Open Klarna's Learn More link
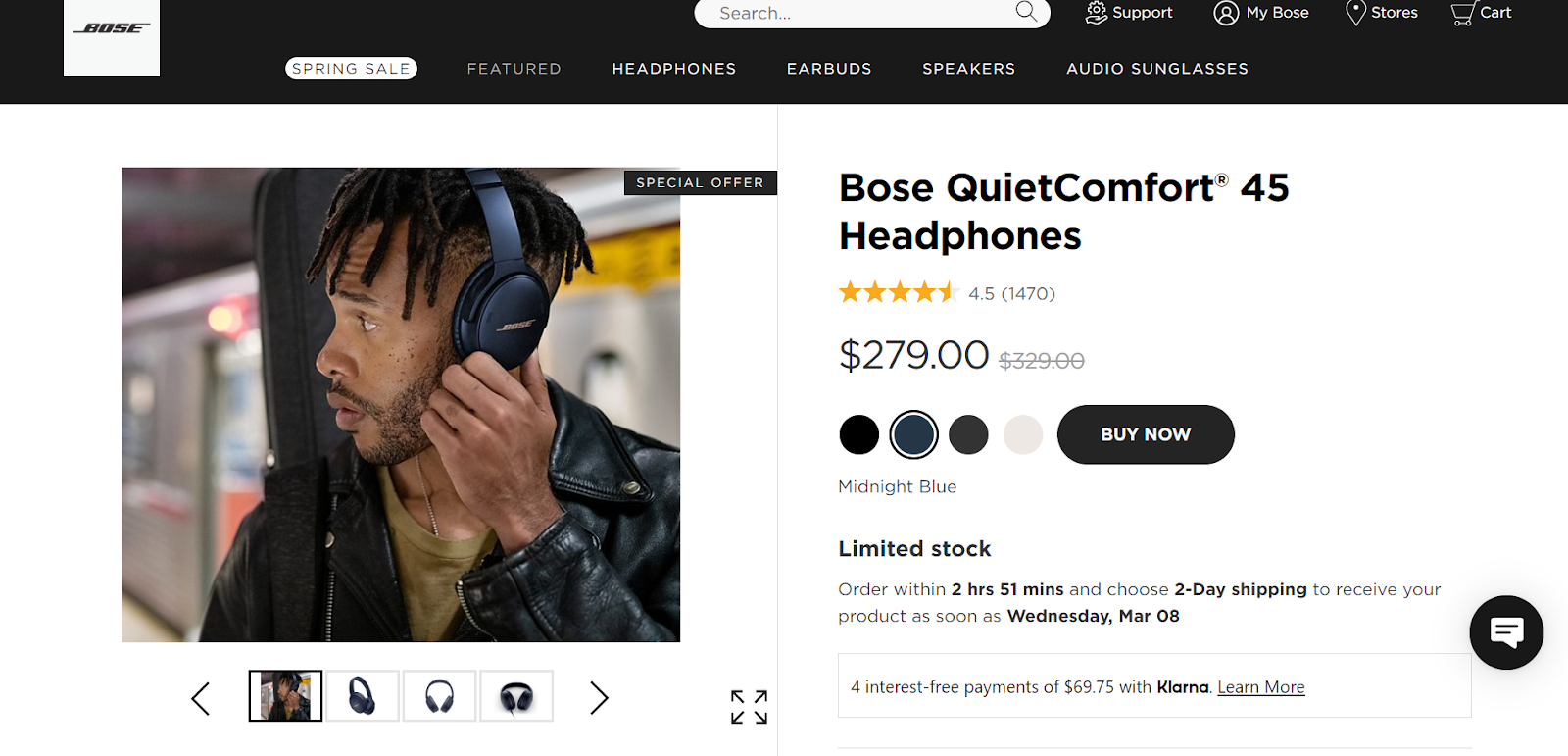 [x=1260, y=686]
